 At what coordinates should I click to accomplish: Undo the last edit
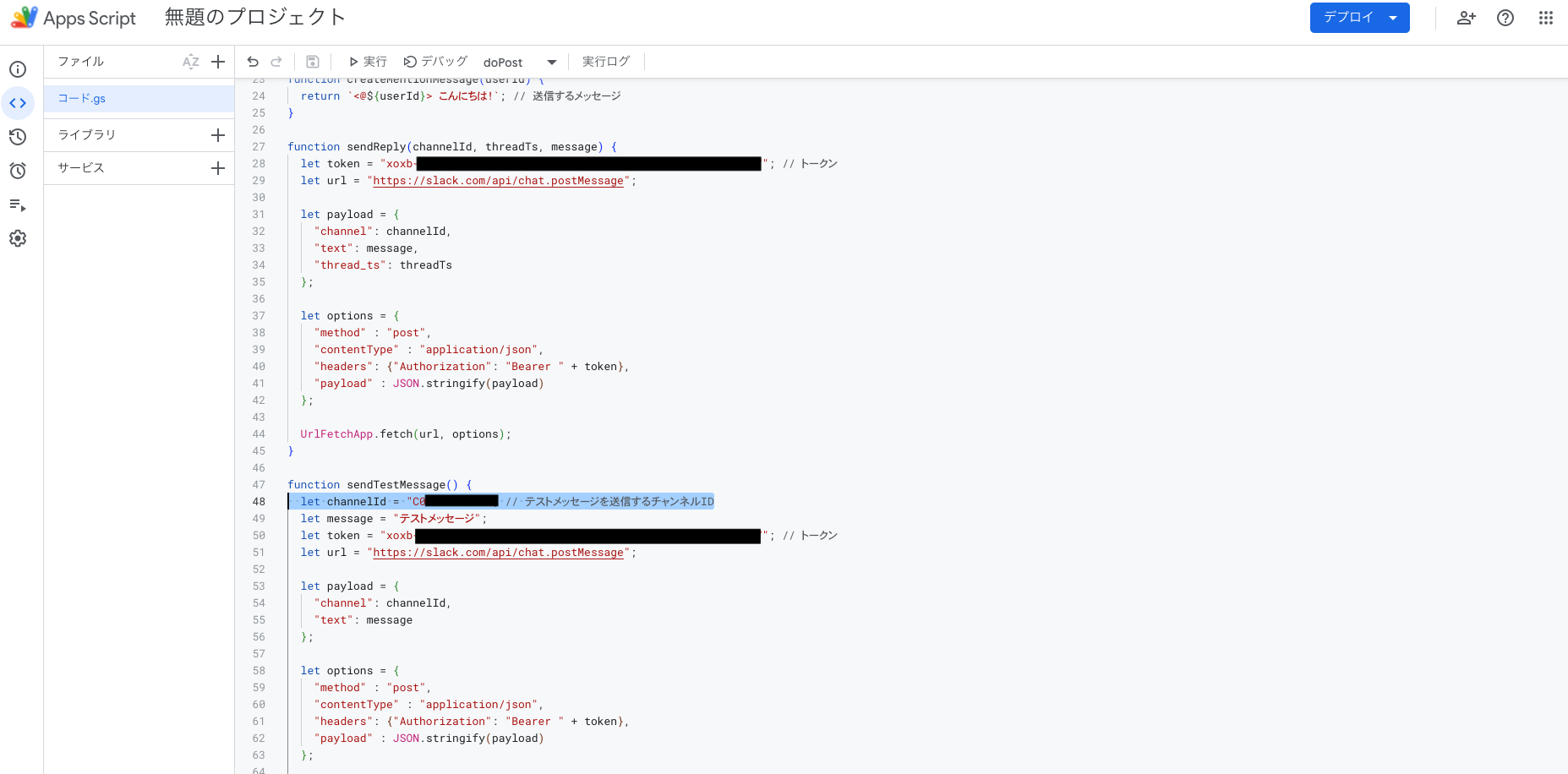[253, 62]
